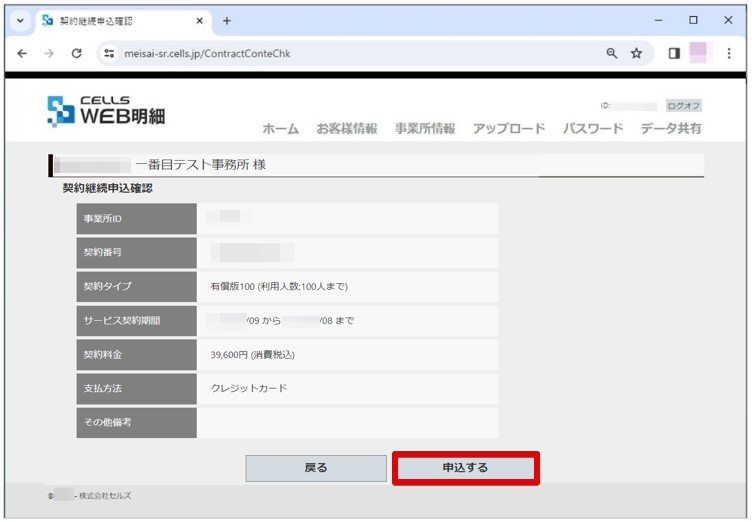
Task: Open the データ共有 menu
Action: coord(671,129)
